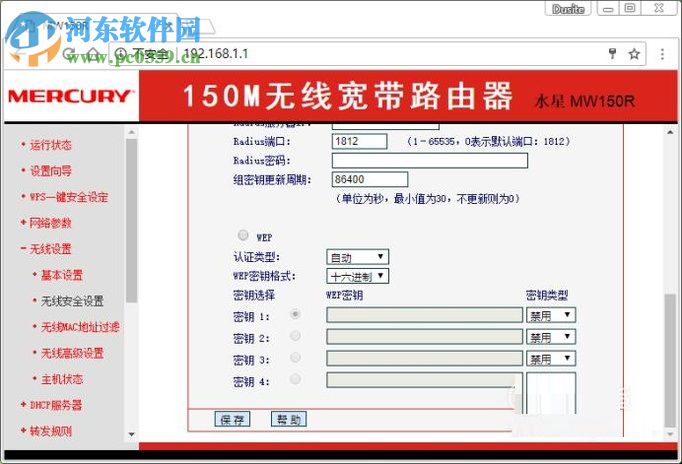Click the main page scrollbar thumb

(671, 361)
